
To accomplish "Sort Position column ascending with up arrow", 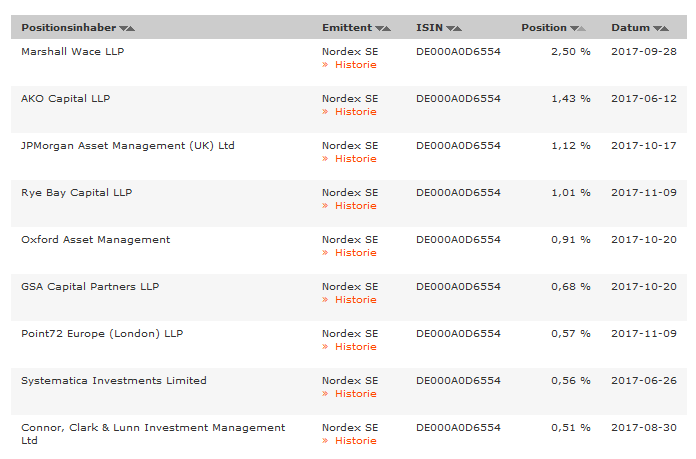I will 583,28.
